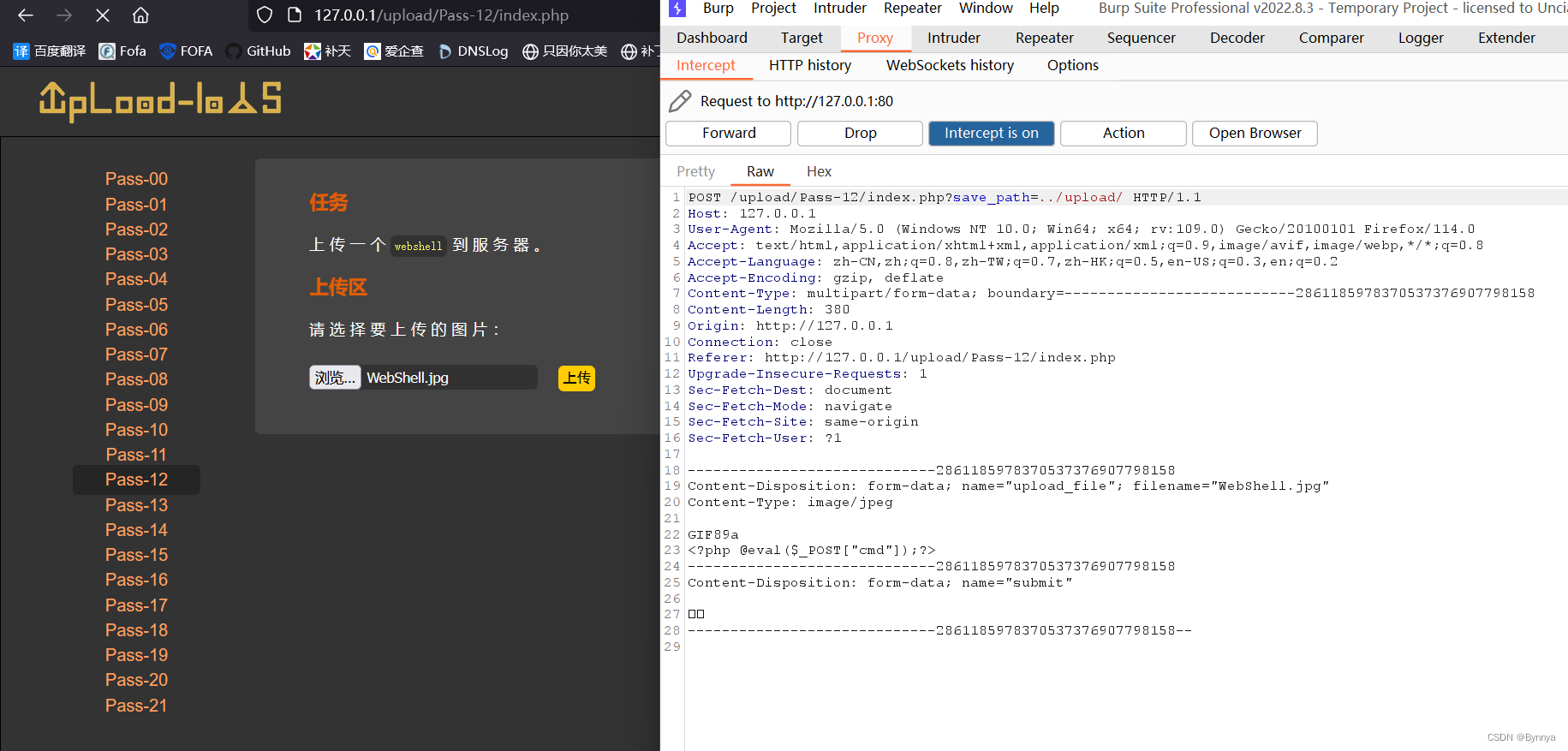Open the DNSLog bookmark
This screenshot has width=1568, height=751.
click(473, 51)
